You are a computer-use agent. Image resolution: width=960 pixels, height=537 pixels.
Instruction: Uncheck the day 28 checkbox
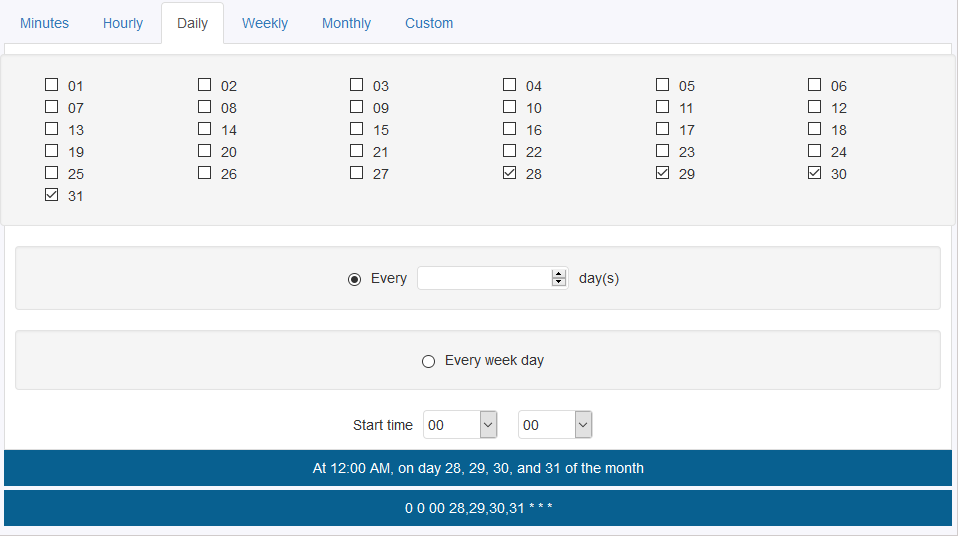click(x=509, y=173)
